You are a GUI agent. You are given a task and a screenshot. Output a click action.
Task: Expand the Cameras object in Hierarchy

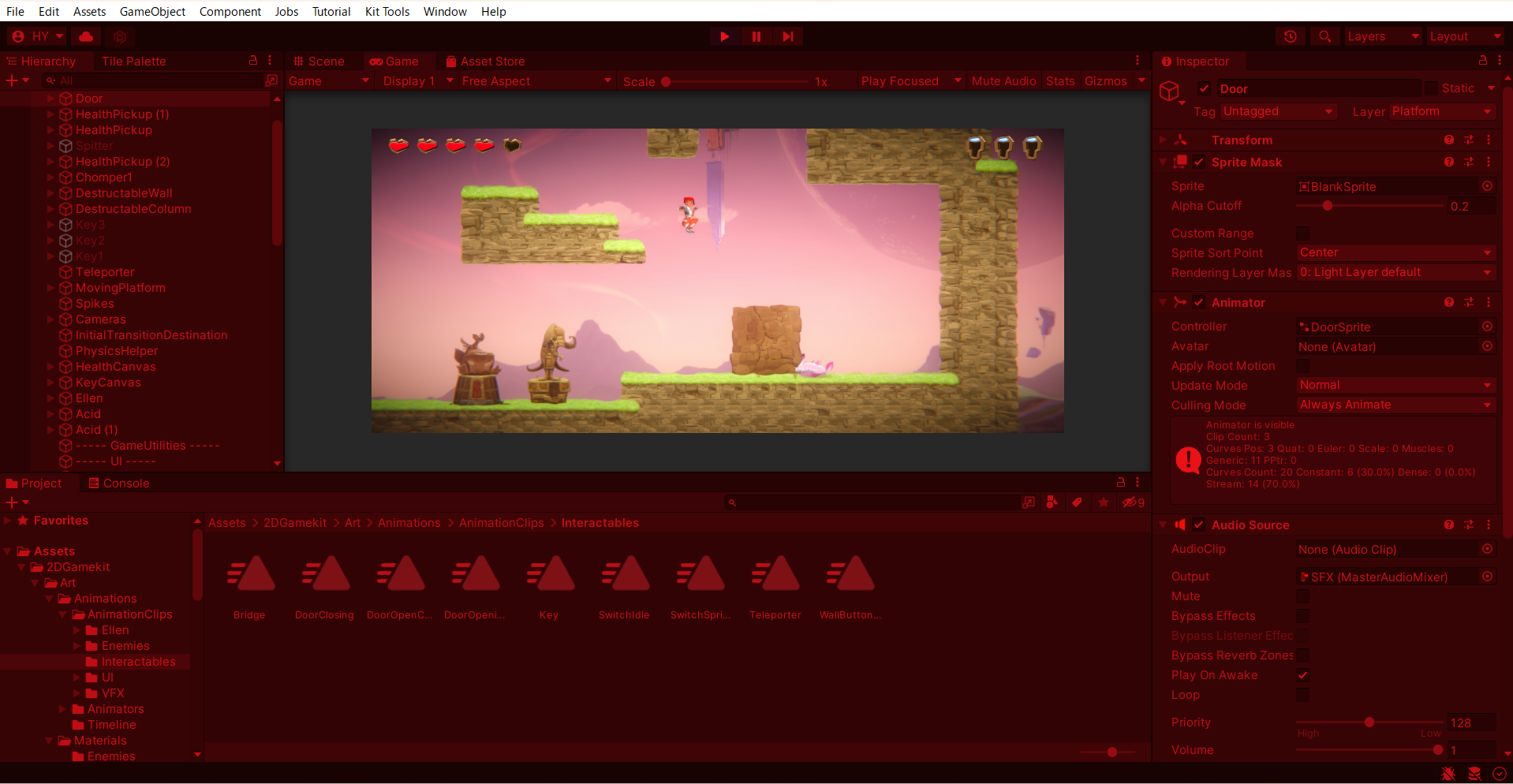coord(50,319)
